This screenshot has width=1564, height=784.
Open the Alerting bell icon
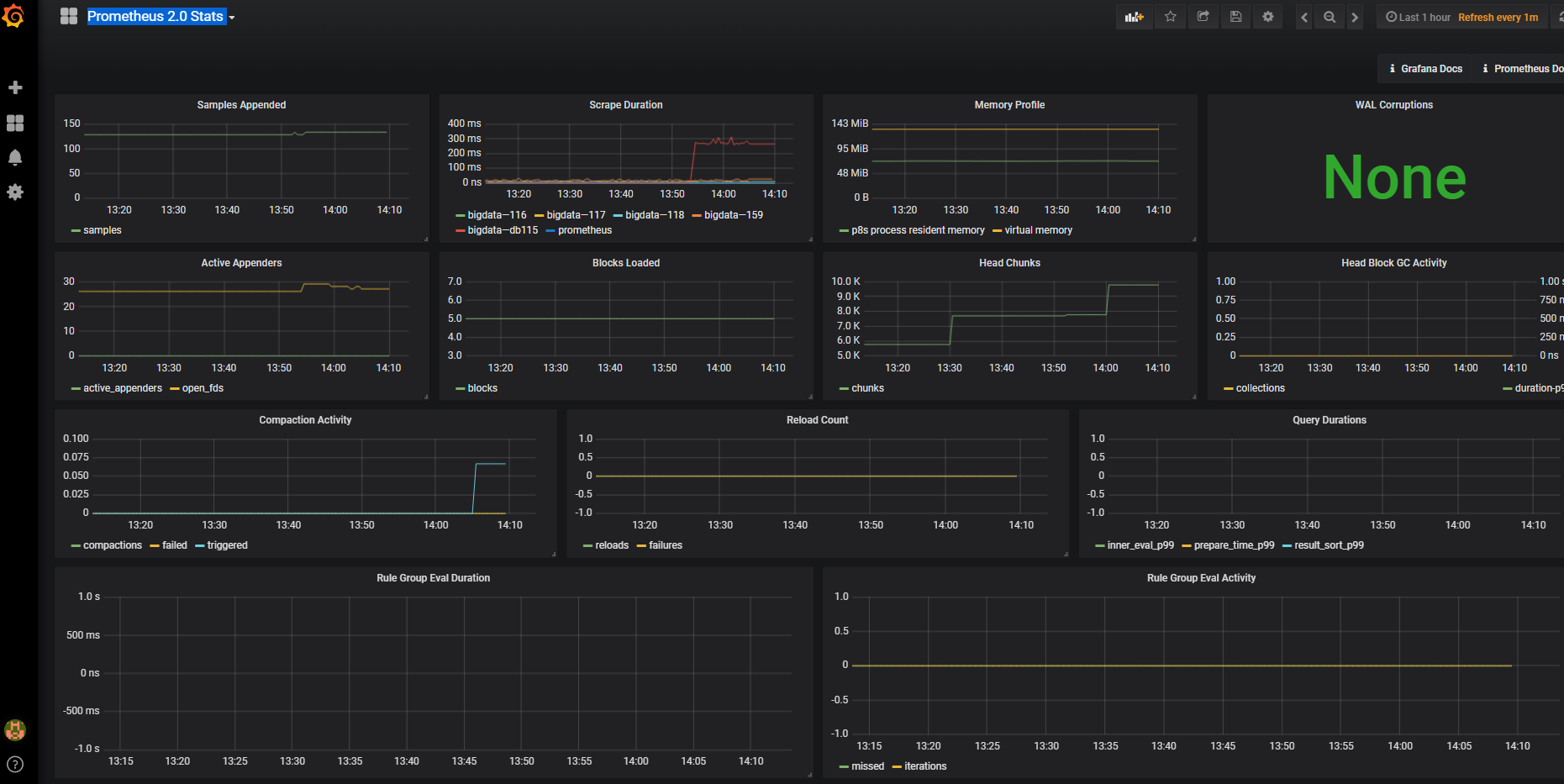tap(15, 157)
